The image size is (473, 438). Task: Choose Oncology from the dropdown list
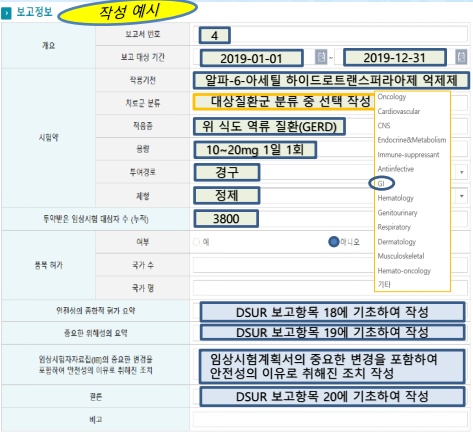(392, 97)
